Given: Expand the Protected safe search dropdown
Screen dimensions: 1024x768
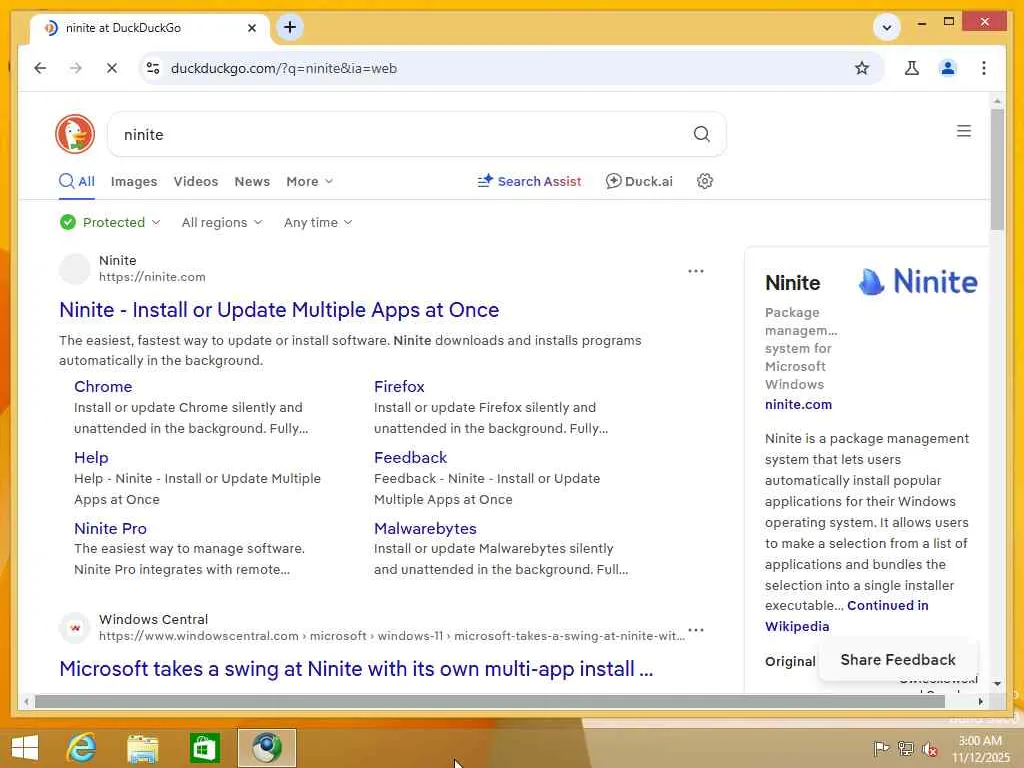Looking at the screenshot, I should [110, 222].
